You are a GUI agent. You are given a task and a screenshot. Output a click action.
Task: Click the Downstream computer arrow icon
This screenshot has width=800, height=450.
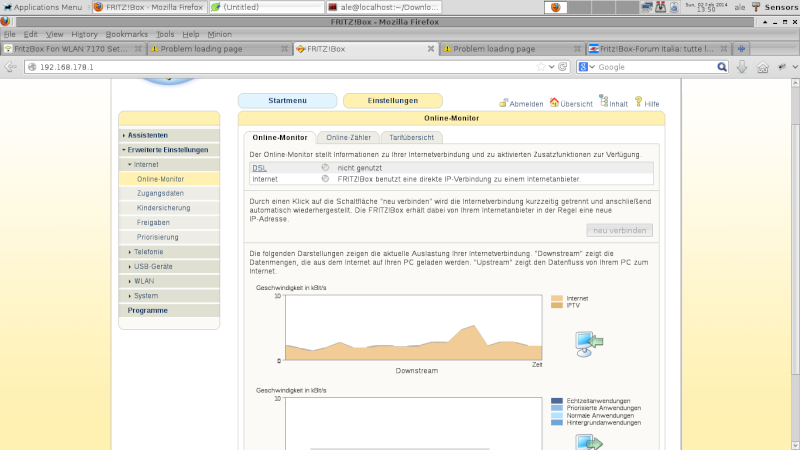[589, 343]
